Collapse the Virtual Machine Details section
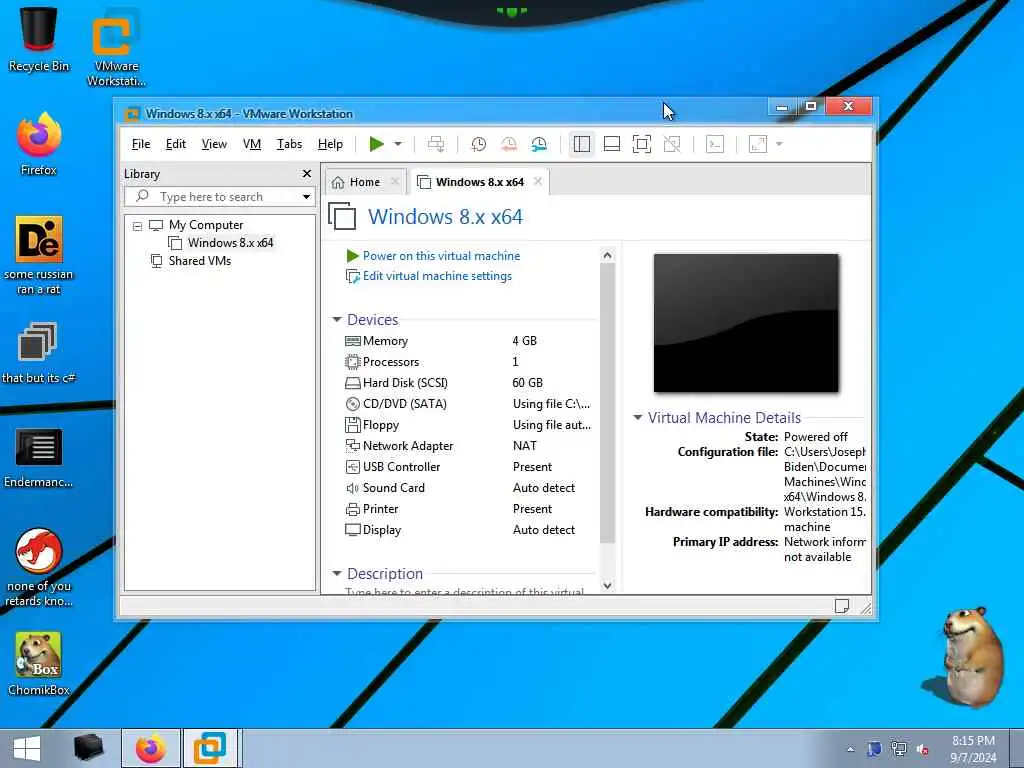The height and width of the screenshot is (768, 1024). [638, 417]
